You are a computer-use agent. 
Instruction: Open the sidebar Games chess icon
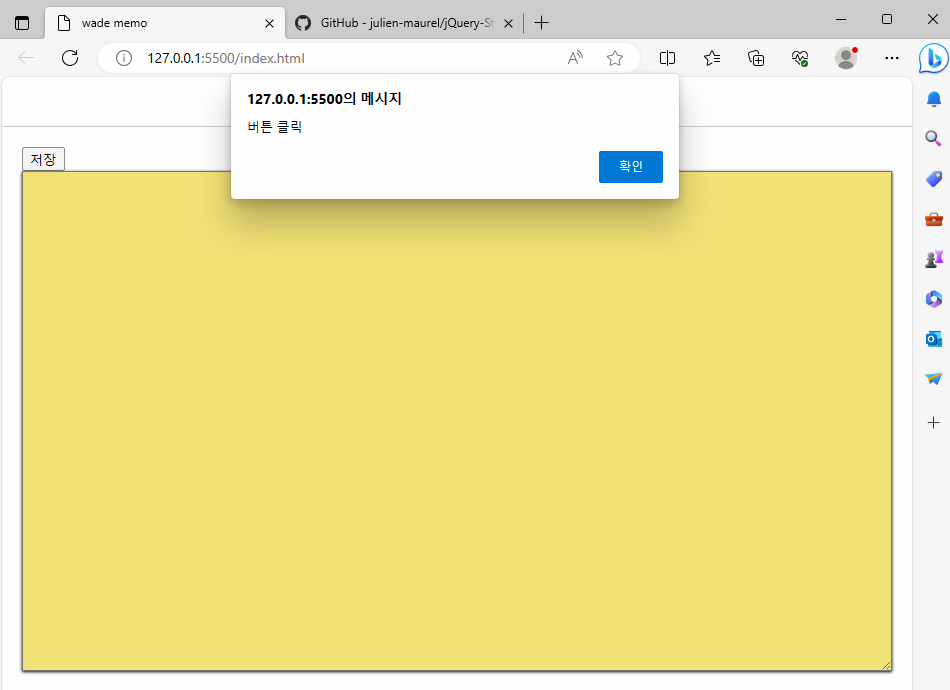coord(934,259)
